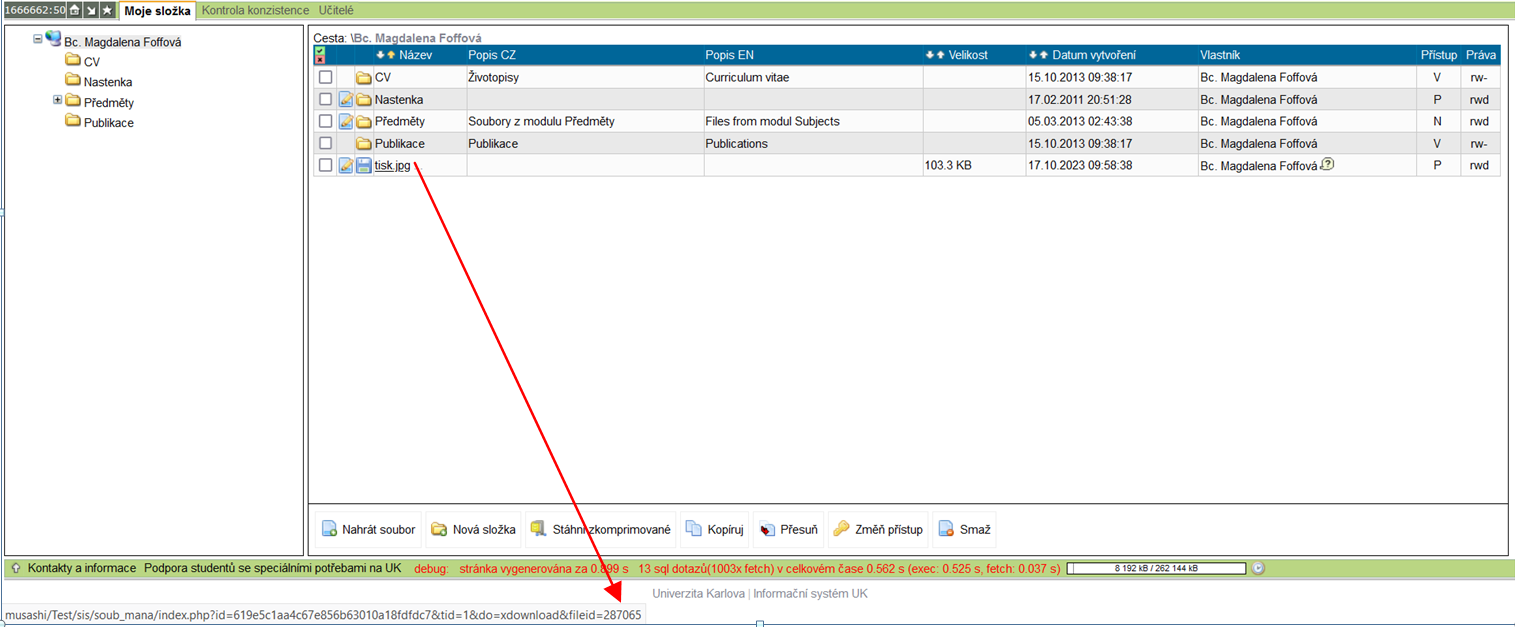1515x627 pixels.
Task: Open Kontakty a informace link
Action: pos(82,568)
